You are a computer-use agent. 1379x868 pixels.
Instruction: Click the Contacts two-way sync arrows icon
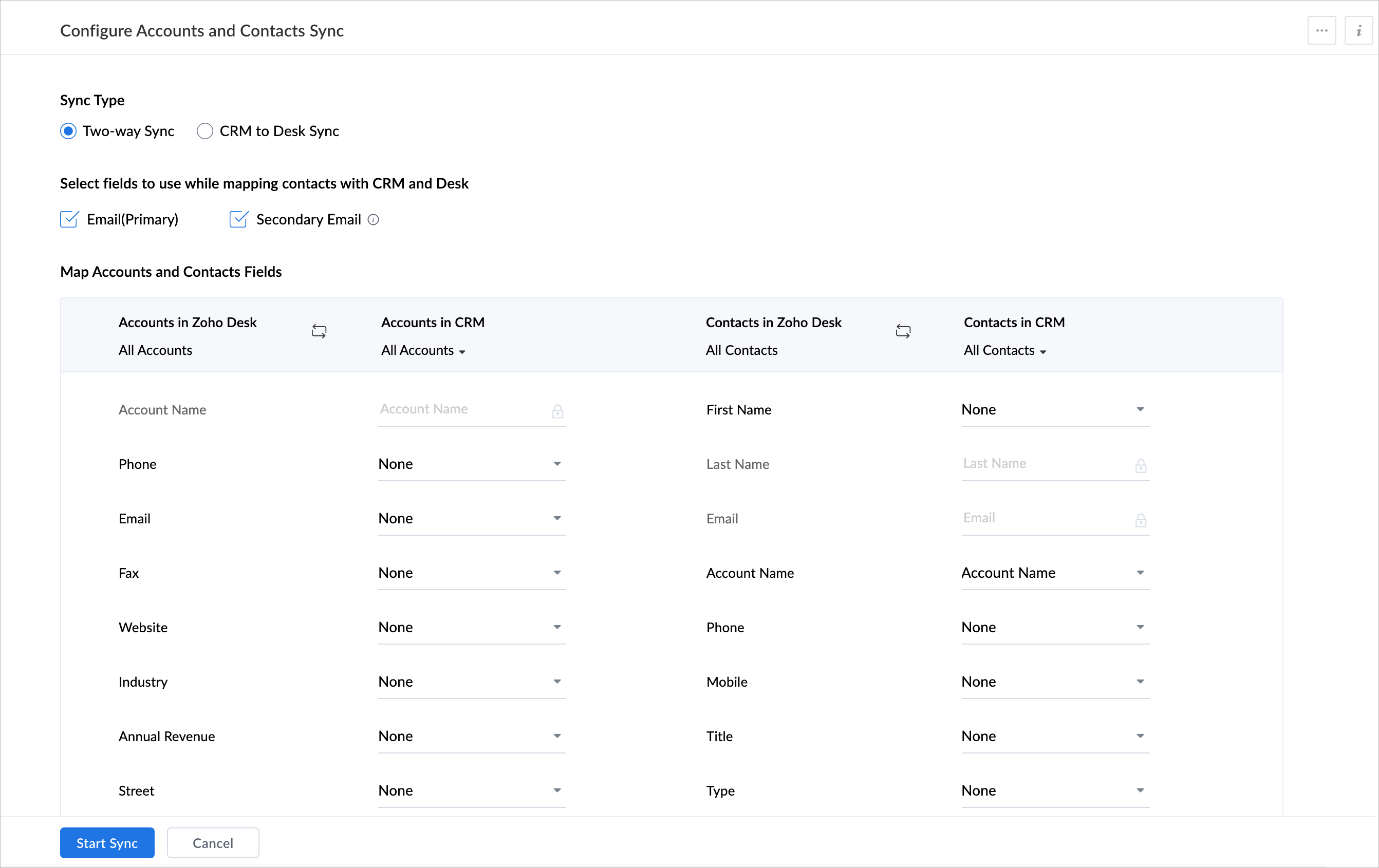coord(903,331)
